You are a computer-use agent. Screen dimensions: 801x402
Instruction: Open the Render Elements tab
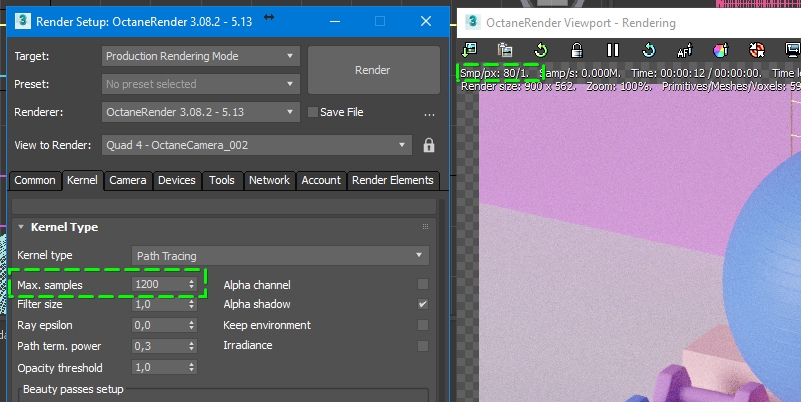(393, 180)
